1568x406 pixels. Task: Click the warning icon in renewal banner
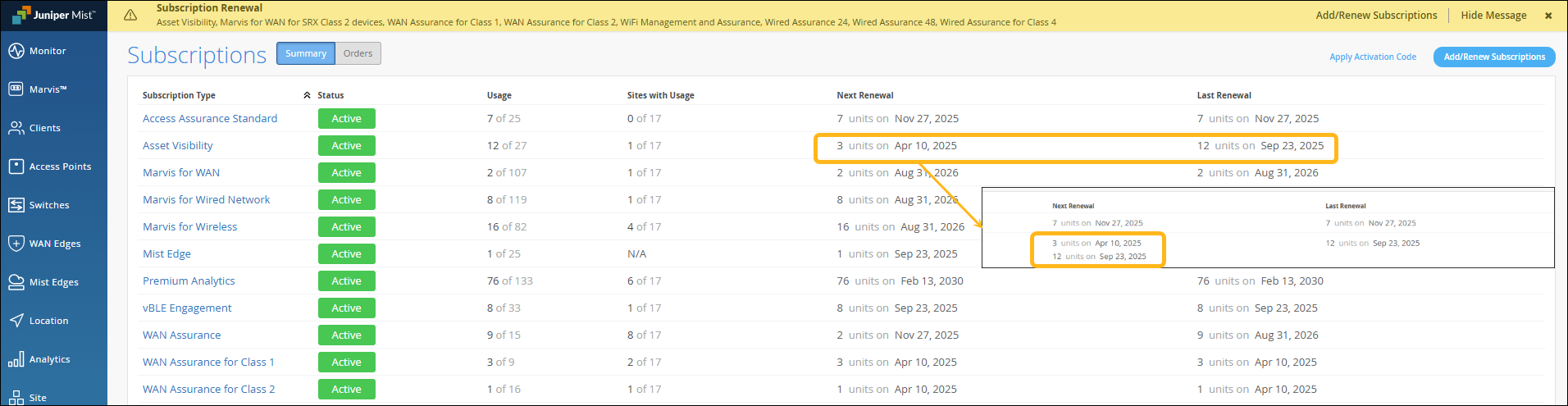[130, 15]
